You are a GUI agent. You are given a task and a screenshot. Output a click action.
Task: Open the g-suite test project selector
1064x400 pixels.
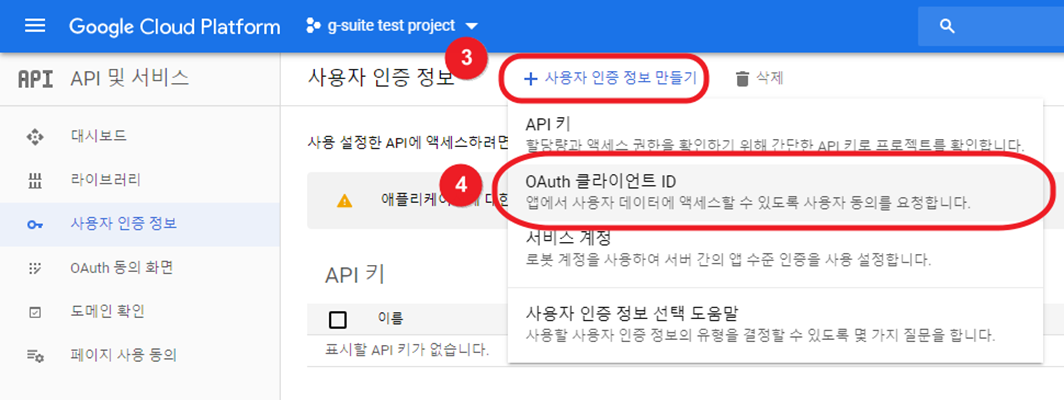click(392, 26)
